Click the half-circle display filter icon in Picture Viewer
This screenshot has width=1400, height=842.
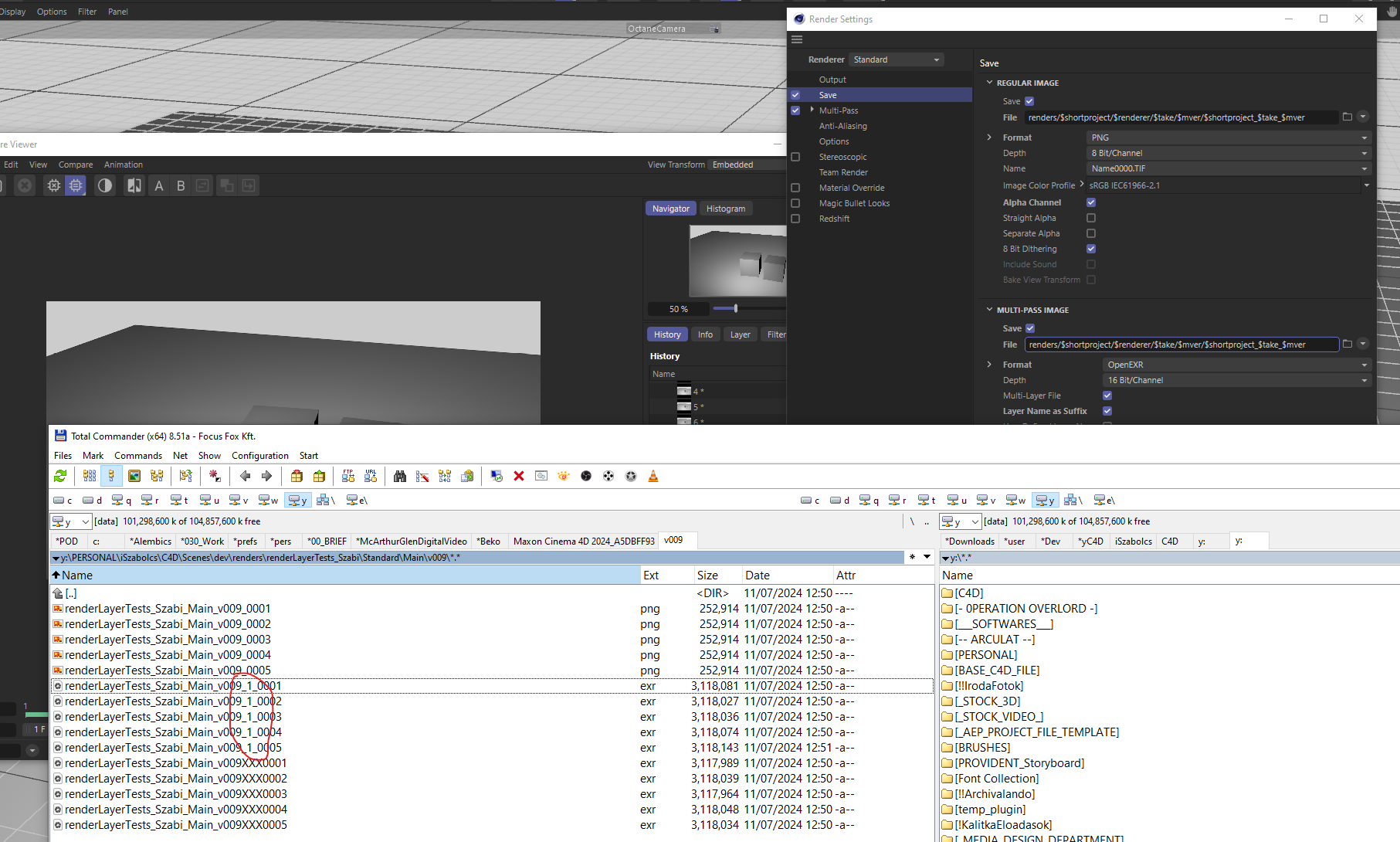[105, 185]
